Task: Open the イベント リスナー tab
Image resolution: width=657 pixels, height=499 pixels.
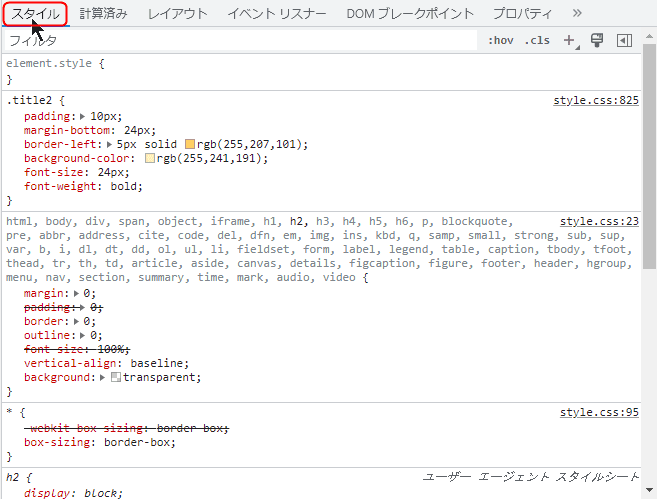Action: 277,14
